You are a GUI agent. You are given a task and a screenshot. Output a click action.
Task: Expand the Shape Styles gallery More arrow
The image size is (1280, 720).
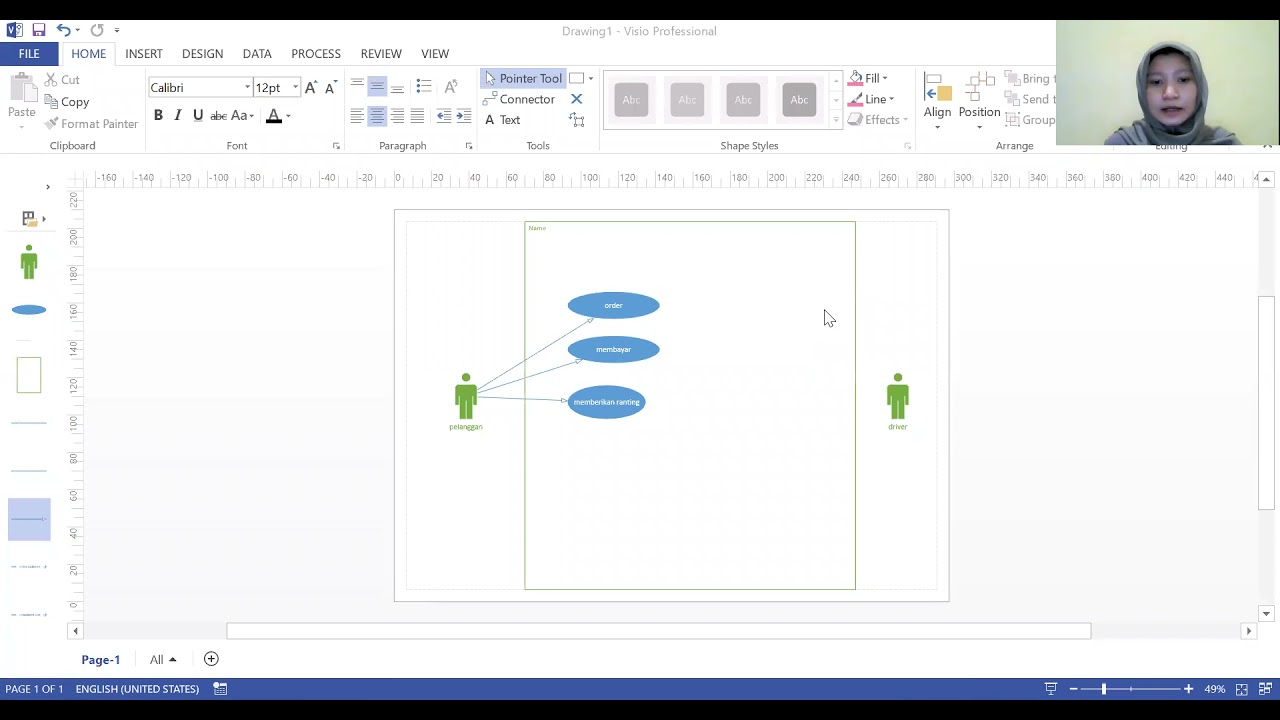click(836, 120)
